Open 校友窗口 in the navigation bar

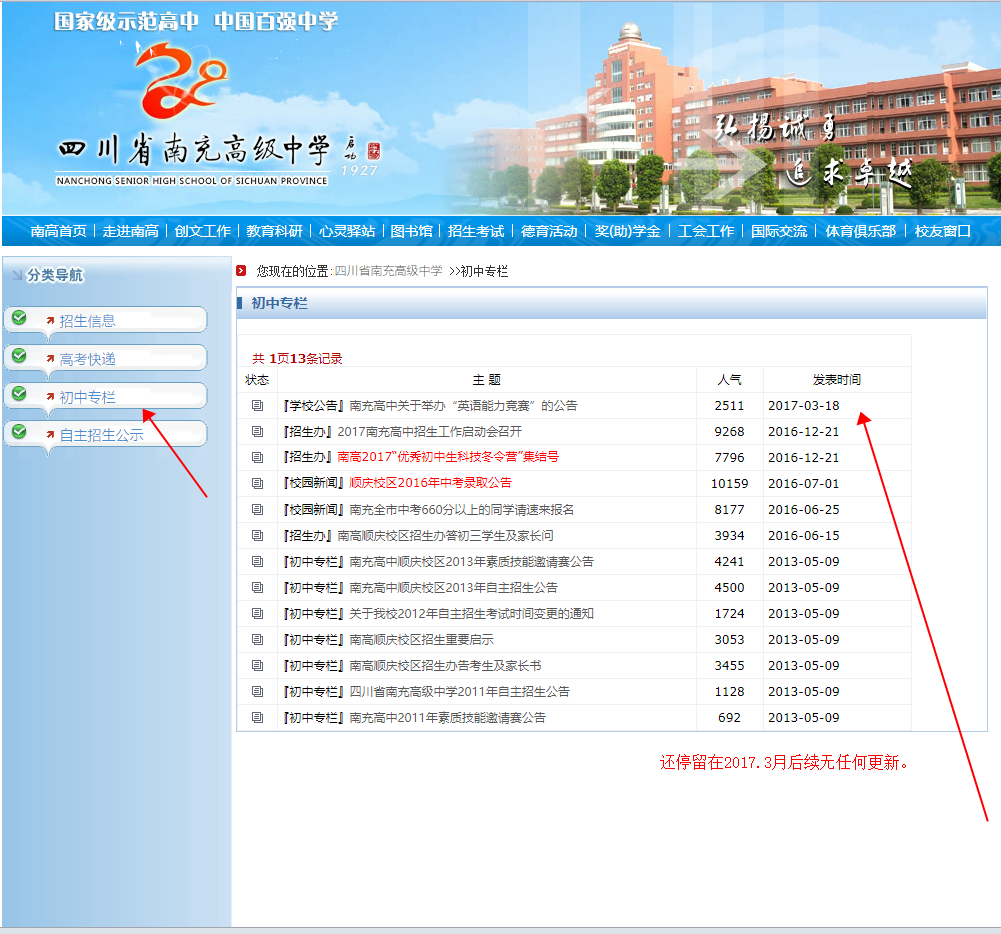click(x=943, y=231)
